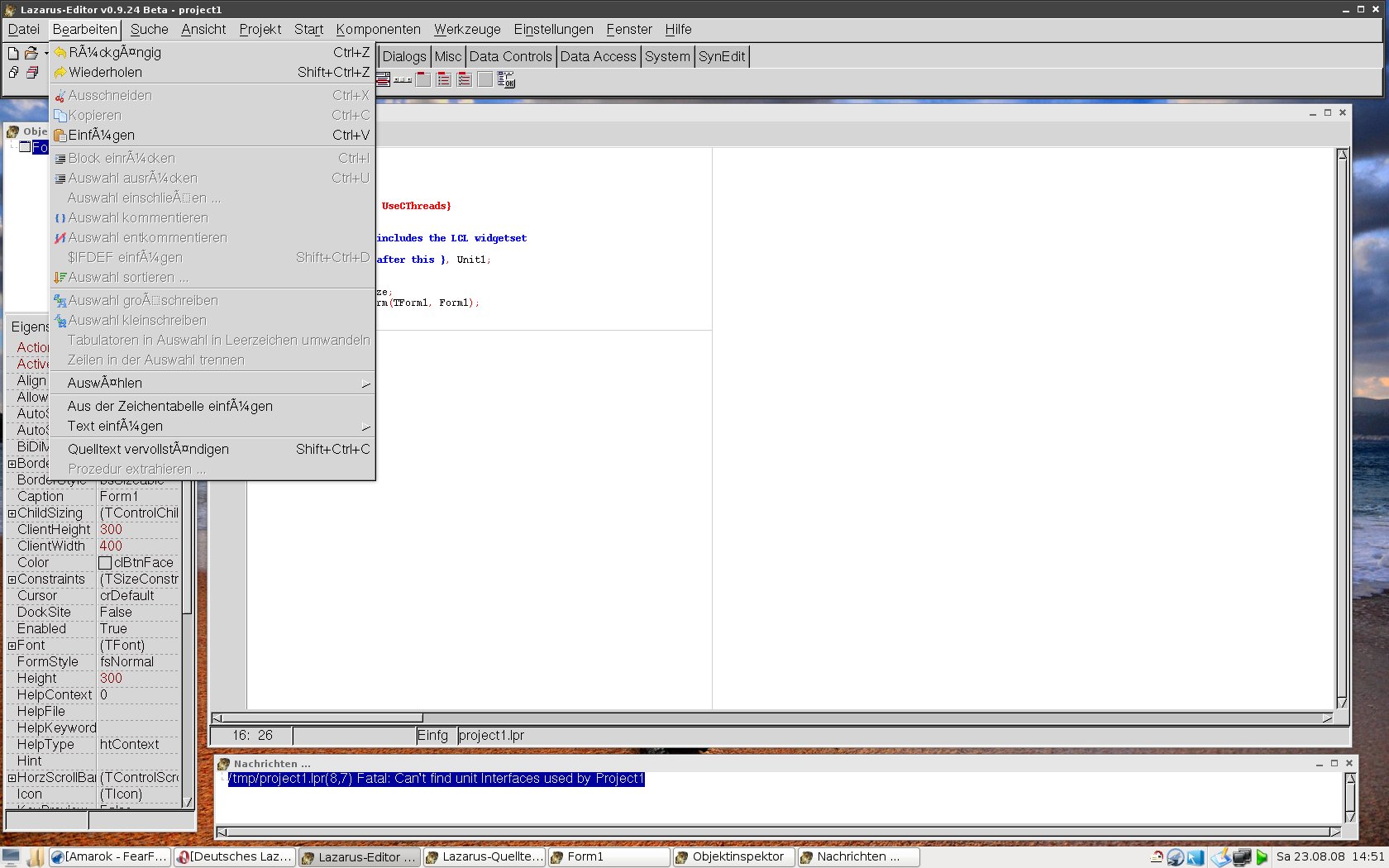Select the Fatal error message line
The height and width of the screenshot is (868, 1389).
tap(436, 779)
